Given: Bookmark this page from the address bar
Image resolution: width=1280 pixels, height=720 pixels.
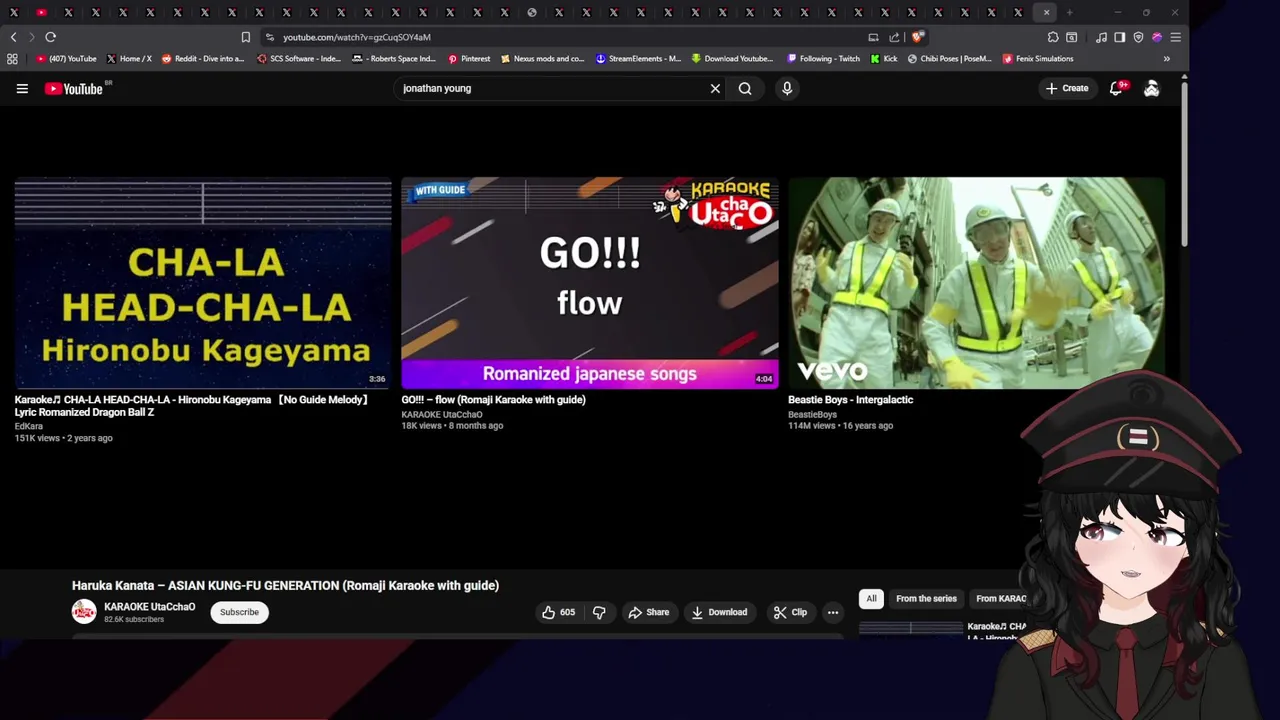Looking at the screenshot, I should tap(245, 37).
